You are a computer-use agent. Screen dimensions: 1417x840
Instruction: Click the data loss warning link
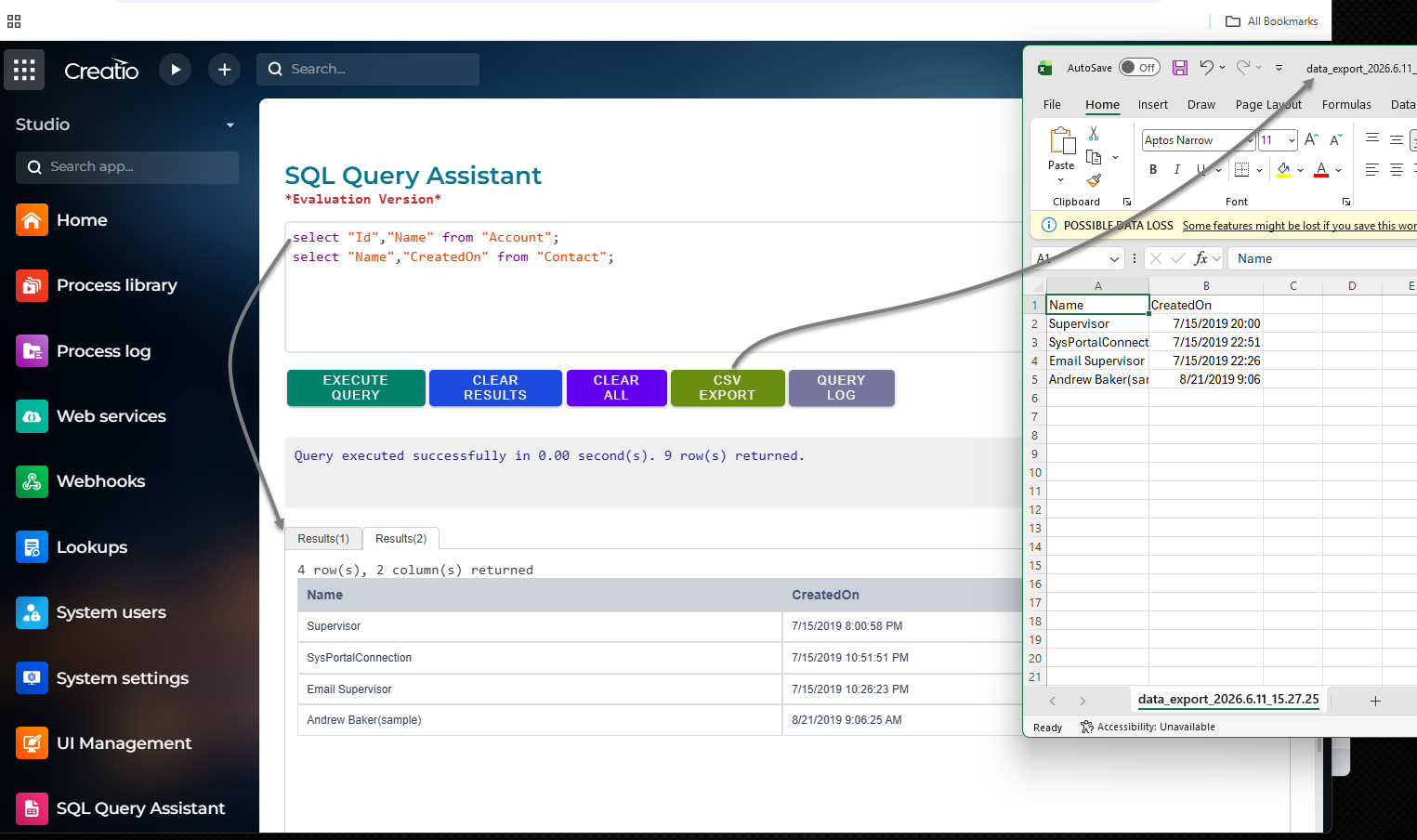click(1299, 226)
